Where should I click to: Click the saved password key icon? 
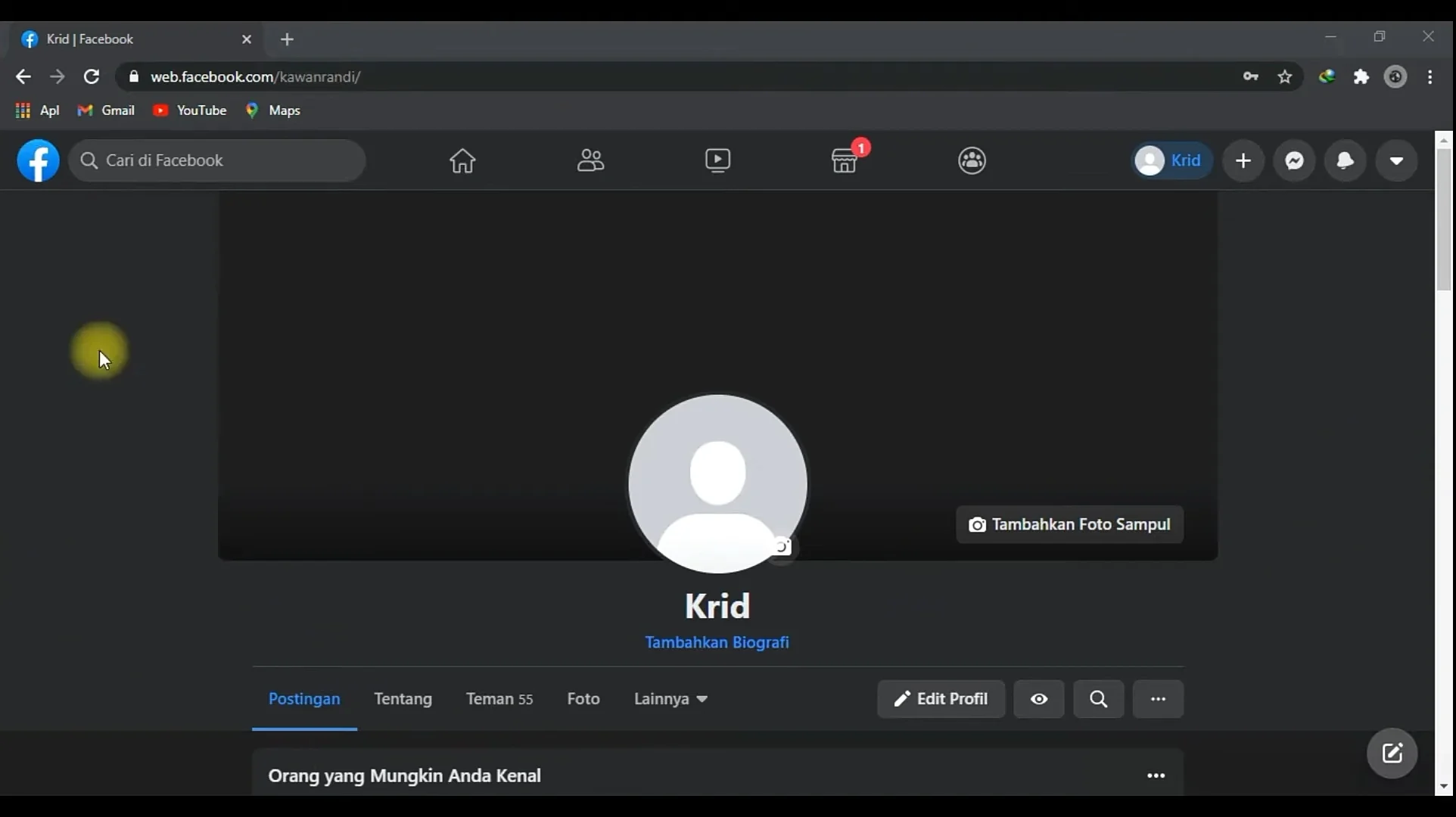pyautogui.click(x=1251, y=76)
